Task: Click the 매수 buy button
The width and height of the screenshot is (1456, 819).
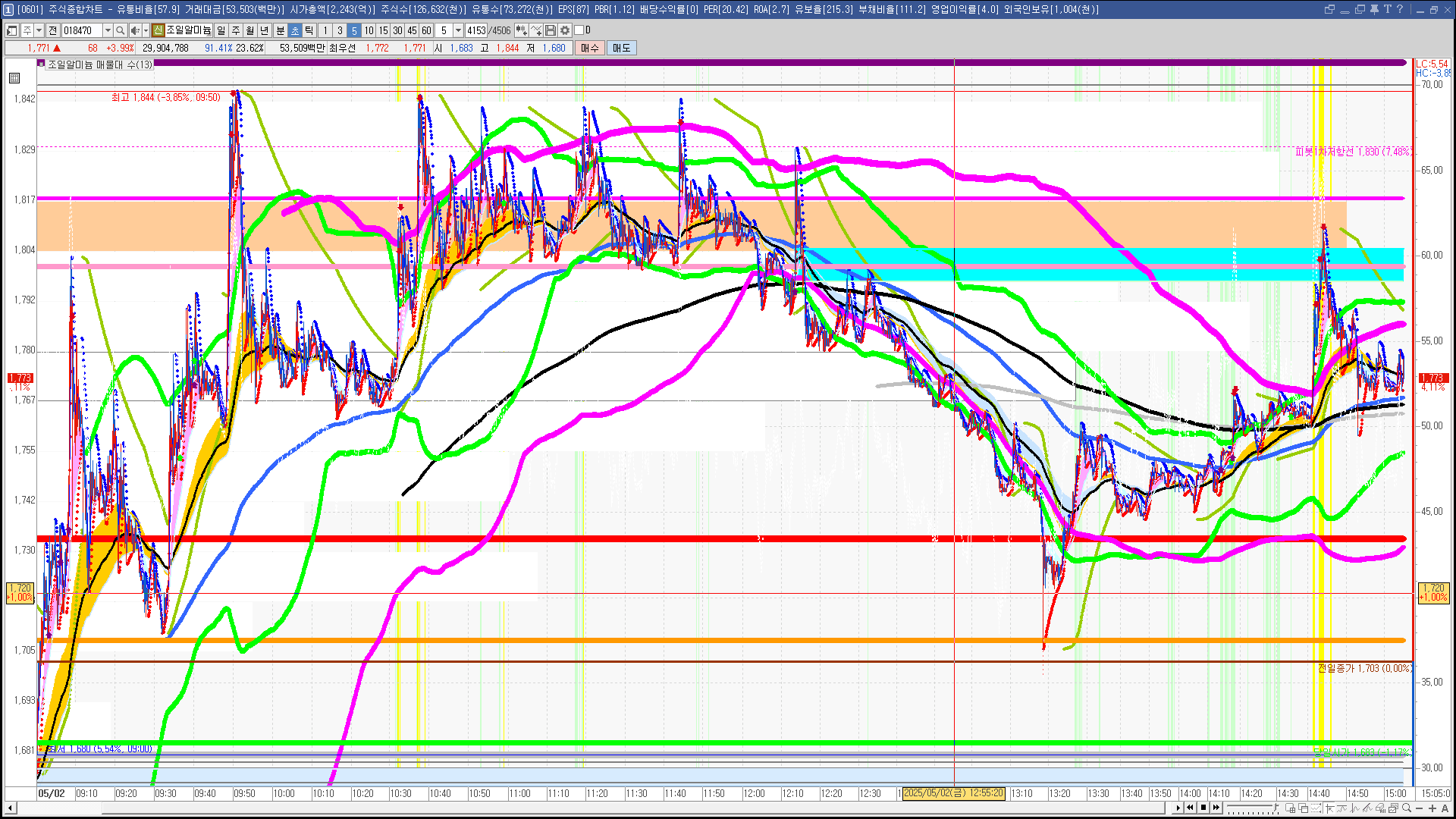Action: [x=589, y=48]
